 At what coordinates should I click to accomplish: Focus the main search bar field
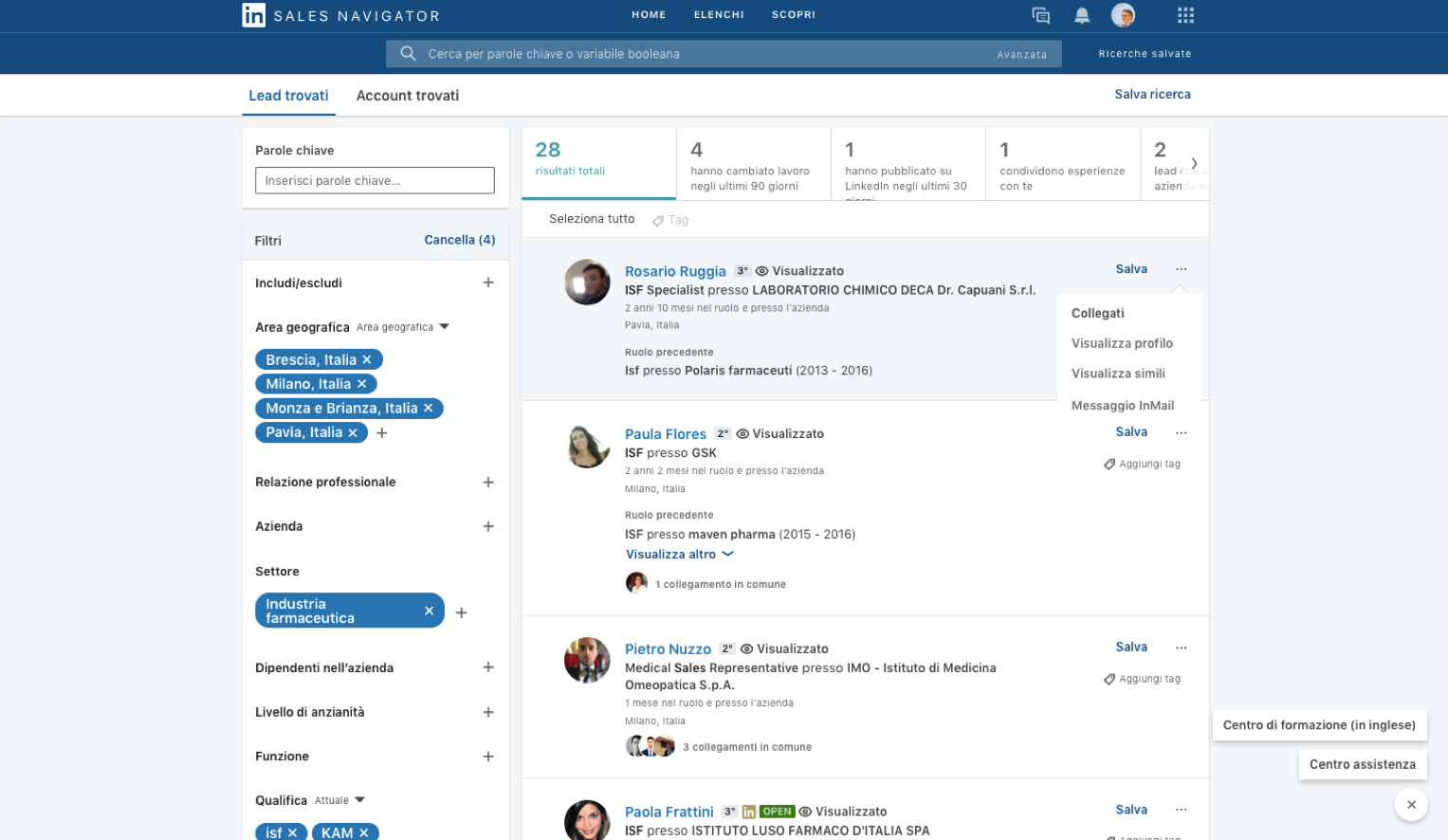724,54
